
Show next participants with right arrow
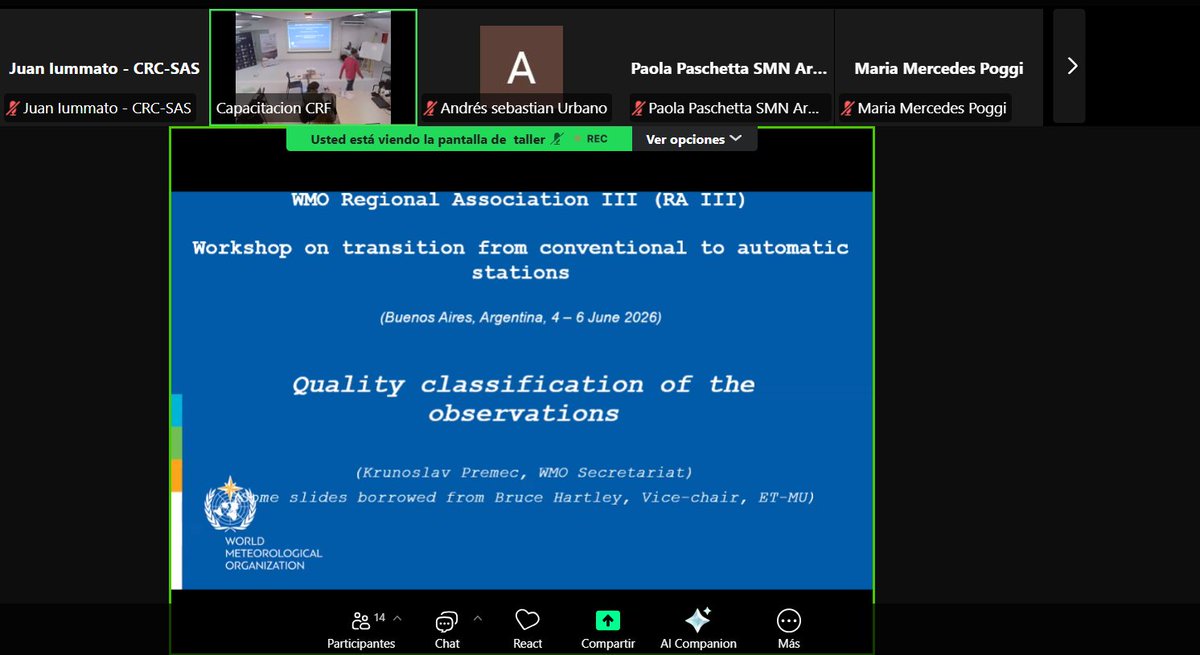[1072, 66]
